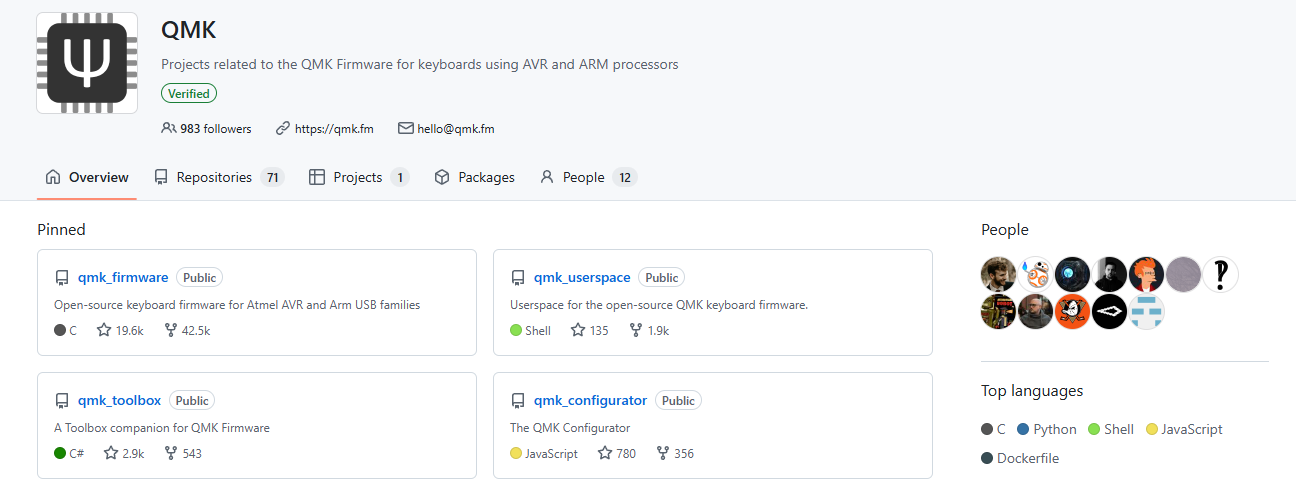Open the People tab
1296x482 pixels.
point(588,177)
